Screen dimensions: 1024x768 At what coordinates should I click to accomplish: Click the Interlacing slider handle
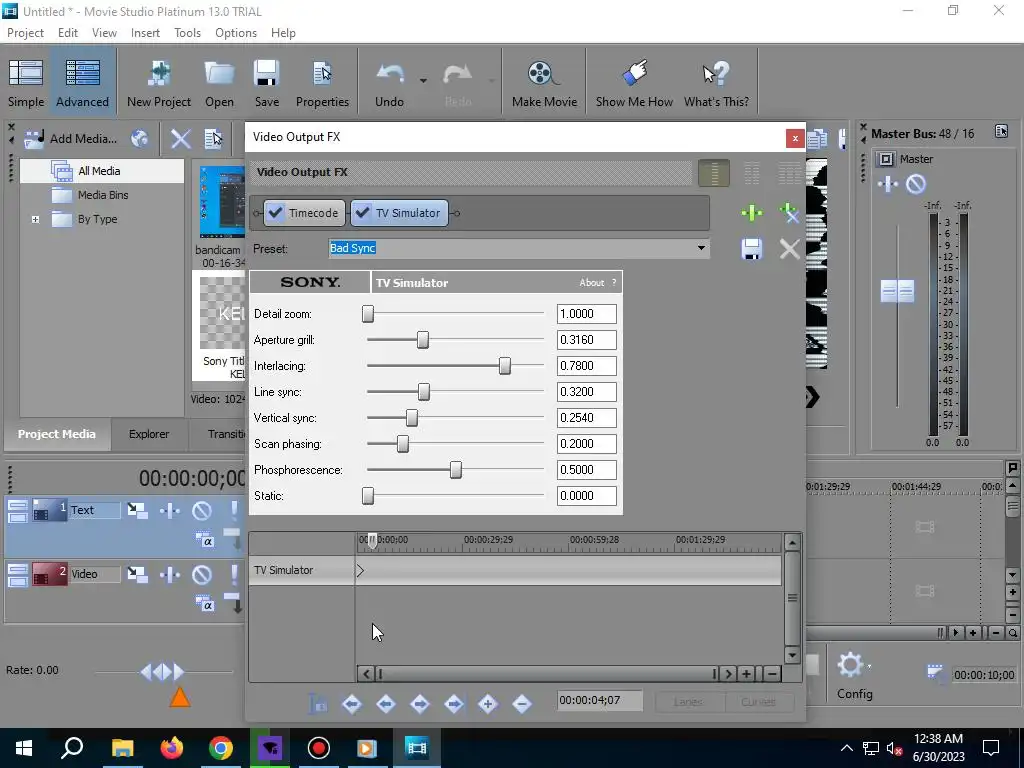pyautogui.click(x=505, y=366)
